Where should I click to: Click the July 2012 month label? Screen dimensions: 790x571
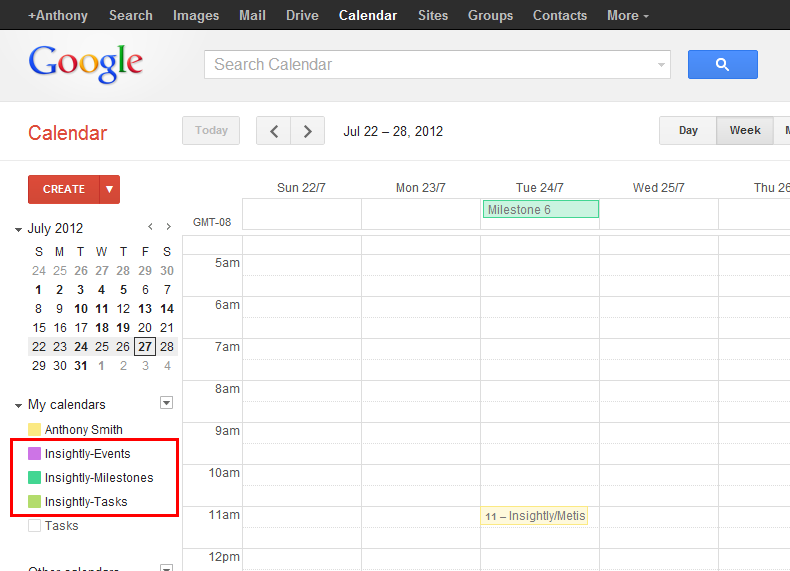(x=55, y=228)
